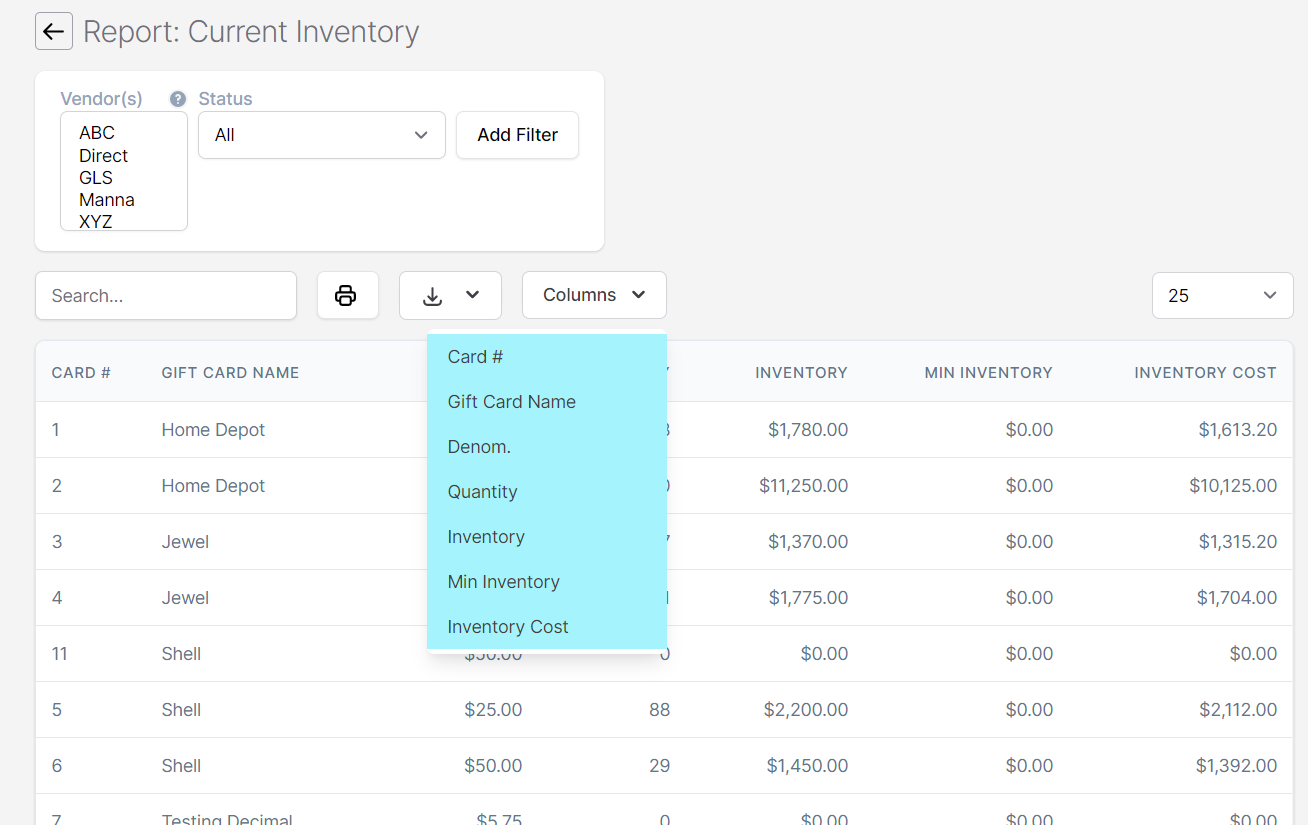Sort by Gift Card Name header
Screen dimensions: 1308x825
pos(230,373)
